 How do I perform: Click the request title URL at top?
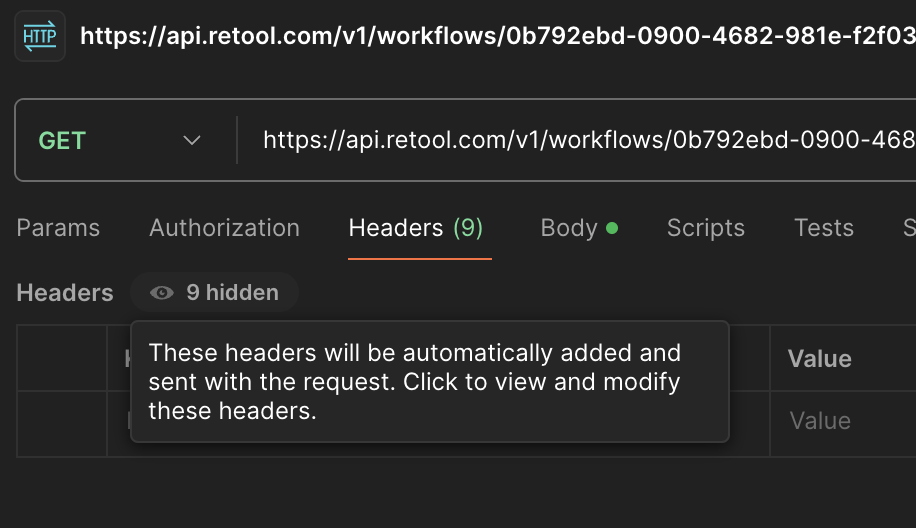(x=498, y=36)
